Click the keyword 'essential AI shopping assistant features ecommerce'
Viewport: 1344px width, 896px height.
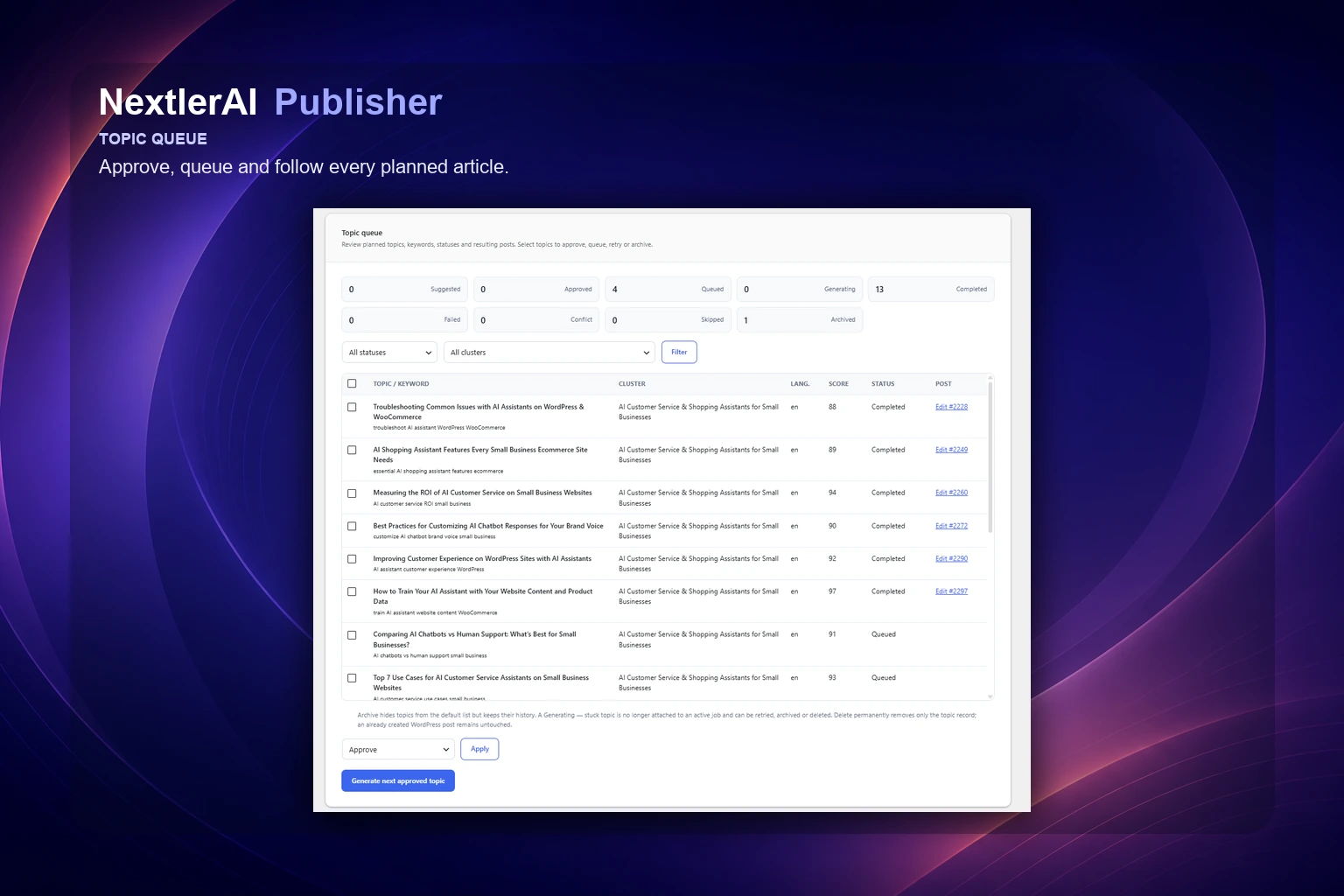438,471
